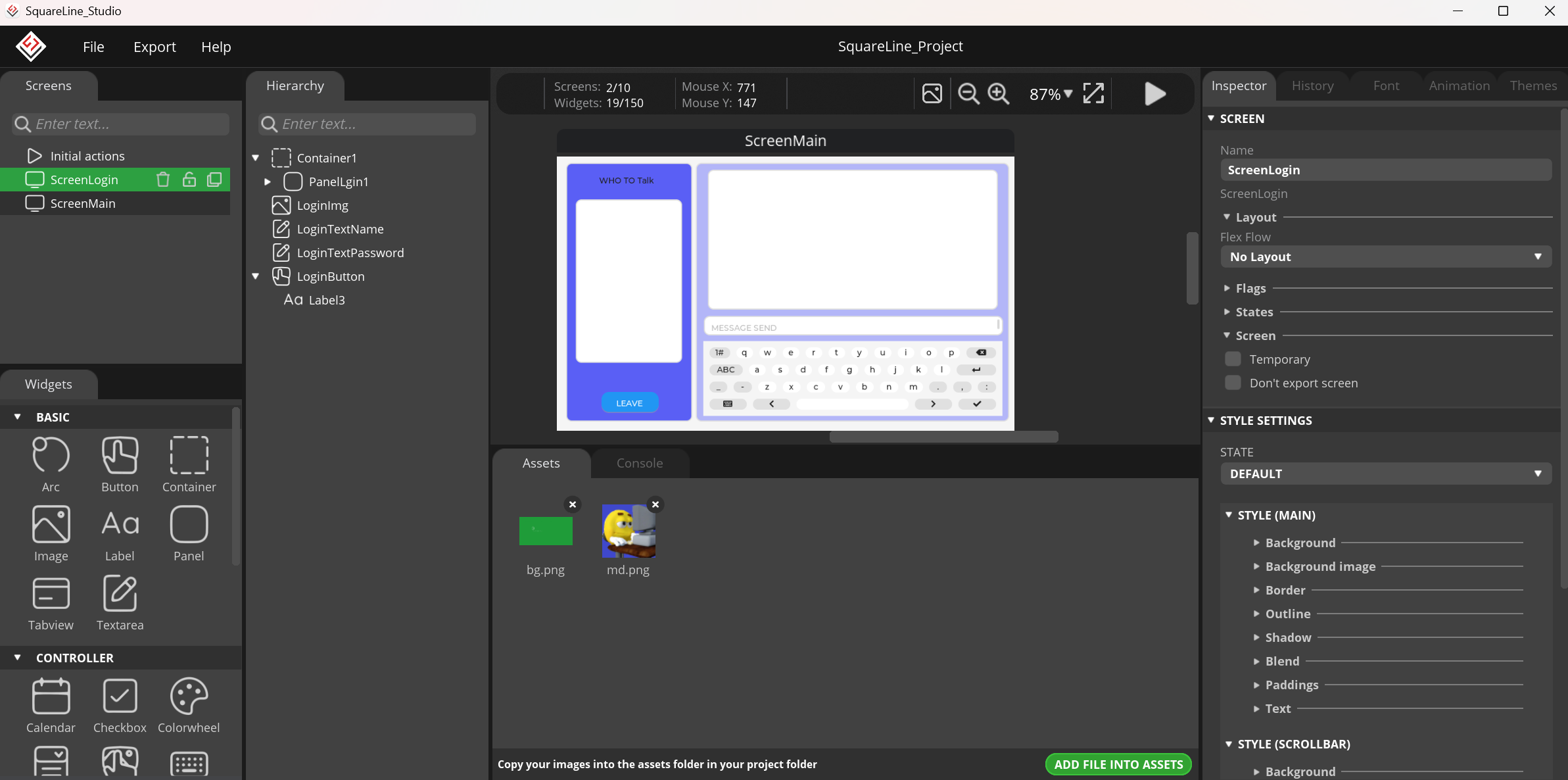Check the Don't export screen option
1568x780 pixels.
(x=1233, y=383)
